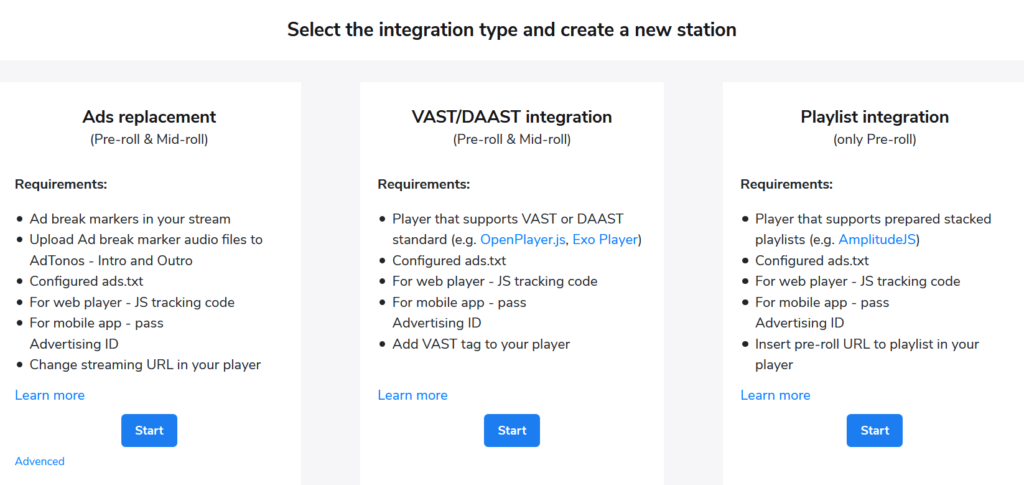Start the VAST/DAAST integration
The height and width of the screenshot is (485, 1024).
click(512, 430)
